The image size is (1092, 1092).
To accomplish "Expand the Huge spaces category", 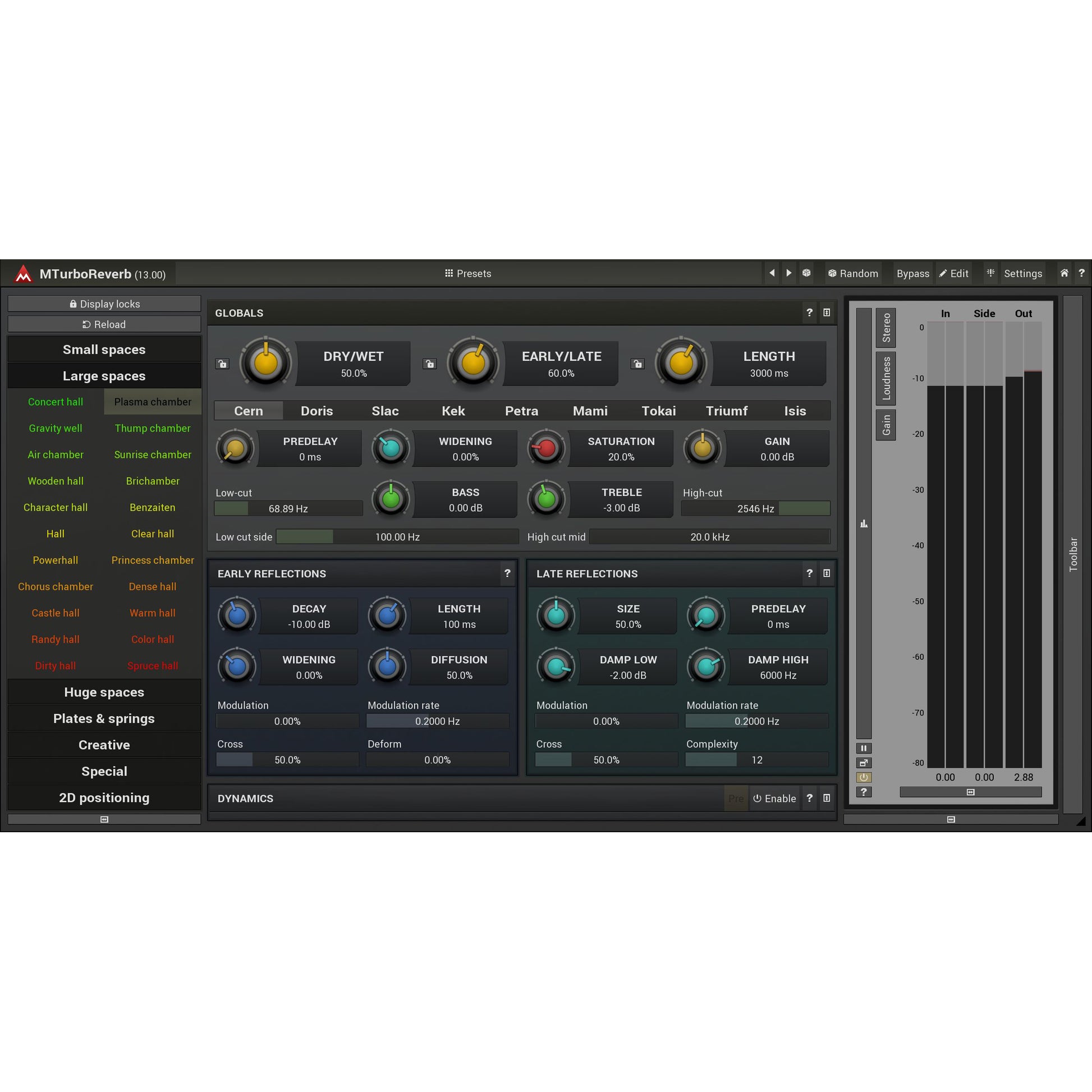I will 104,692.
